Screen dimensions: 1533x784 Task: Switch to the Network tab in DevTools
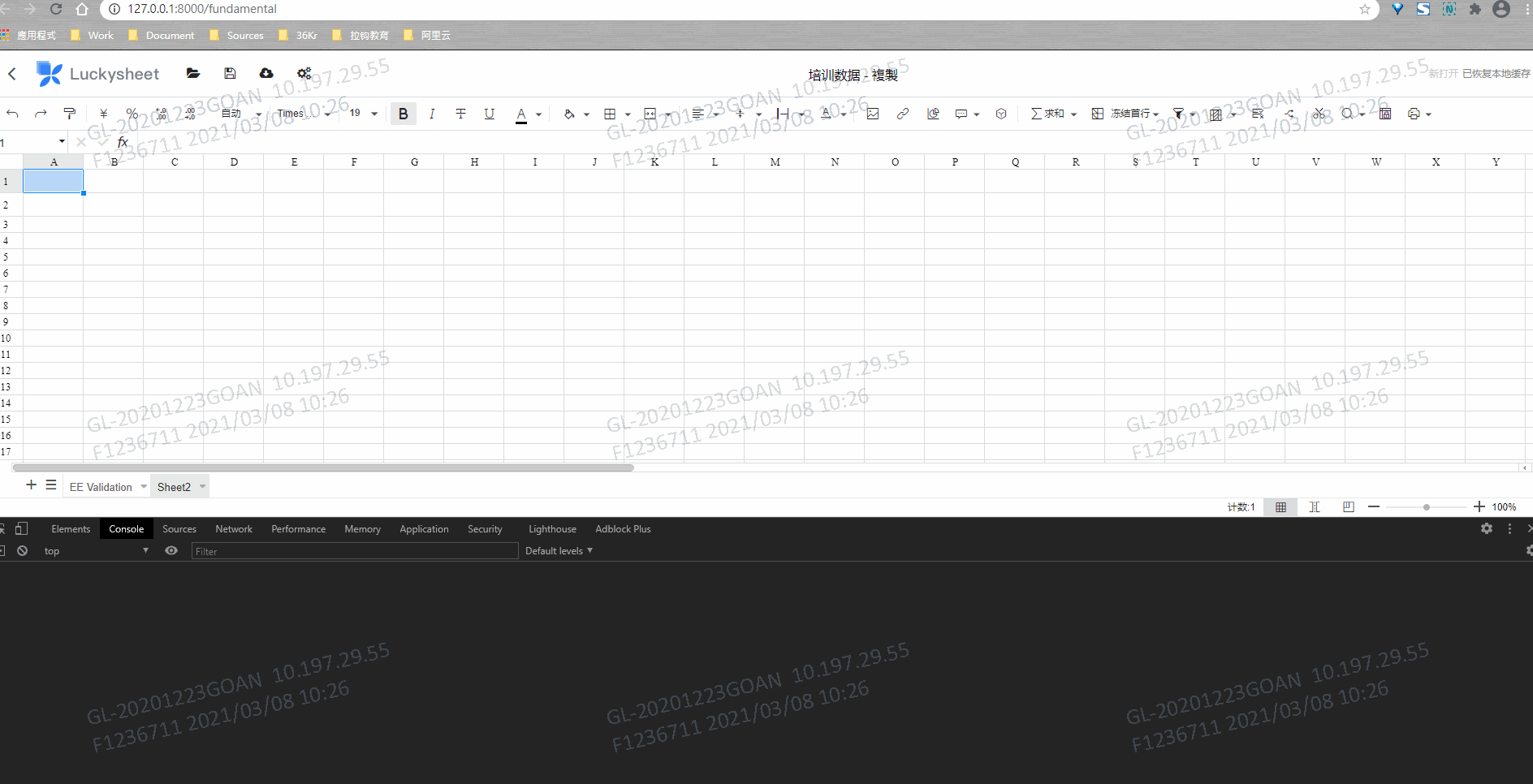234,528
